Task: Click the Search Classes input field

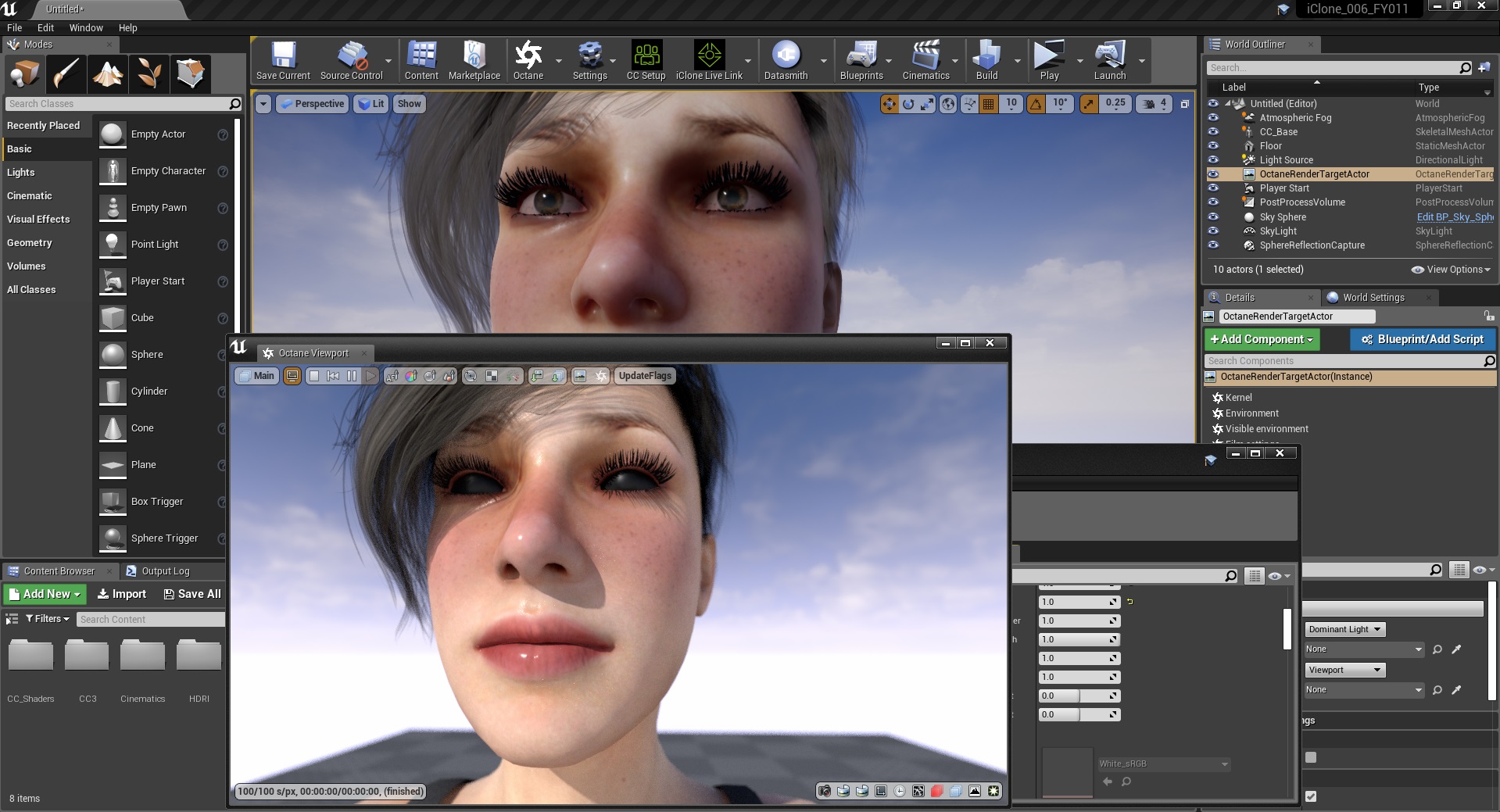Action: coord(124,104)
